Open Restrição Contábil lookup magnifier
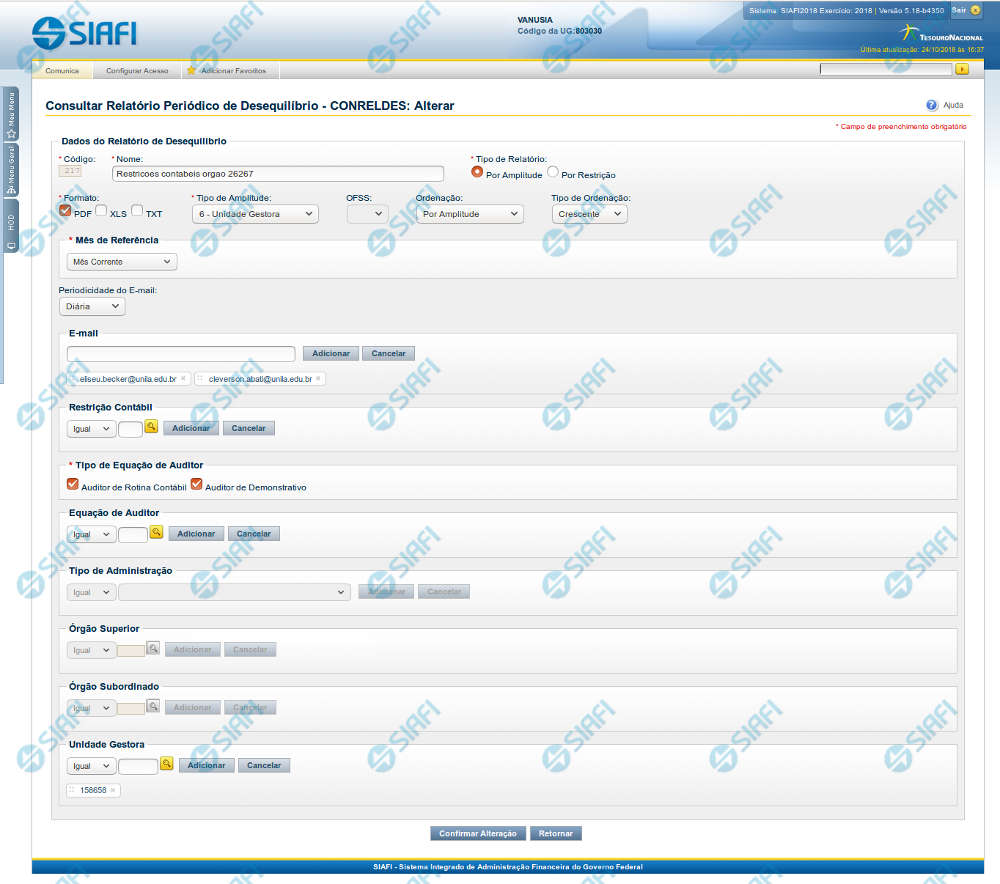 151,427
